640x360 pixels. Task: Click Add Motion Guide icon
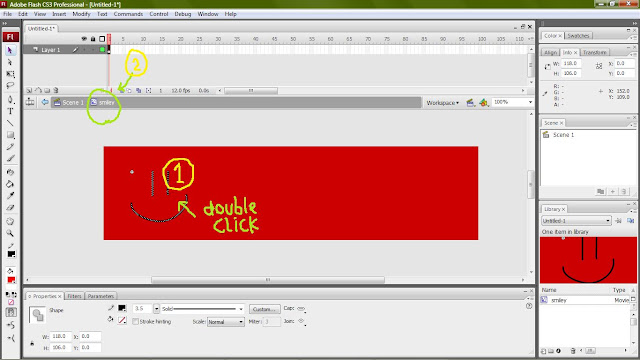pos(38,91)
